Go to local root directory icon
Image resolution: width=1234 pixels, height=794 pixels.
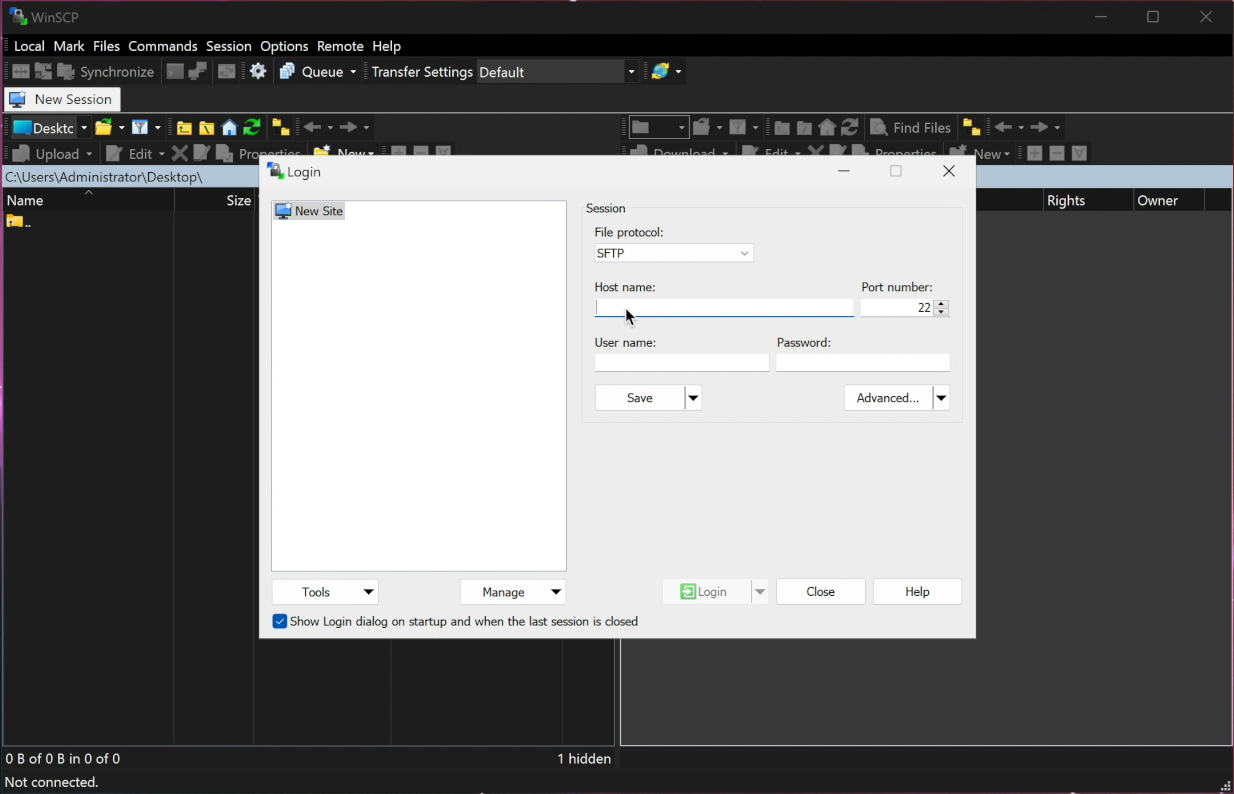pyautogui.click(x=206, y=127)
